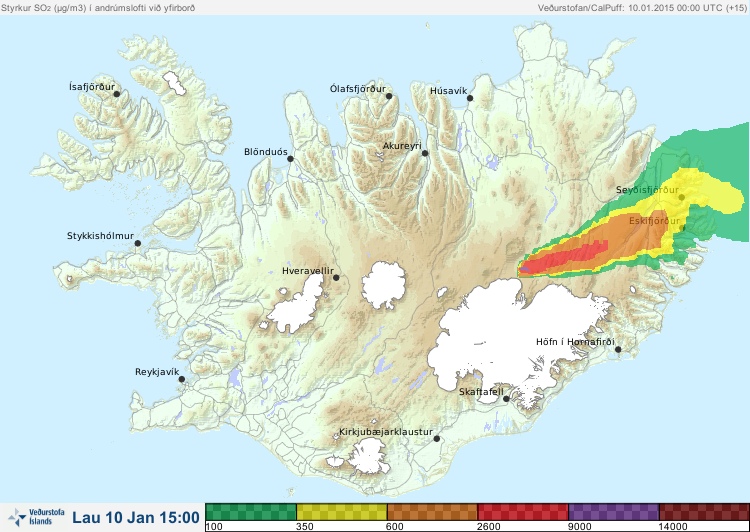Image resolution: width=750 pixels, height=532 pixels.
Task: Click the Ólafsfjörður marker dot
Action: [389, 96]
